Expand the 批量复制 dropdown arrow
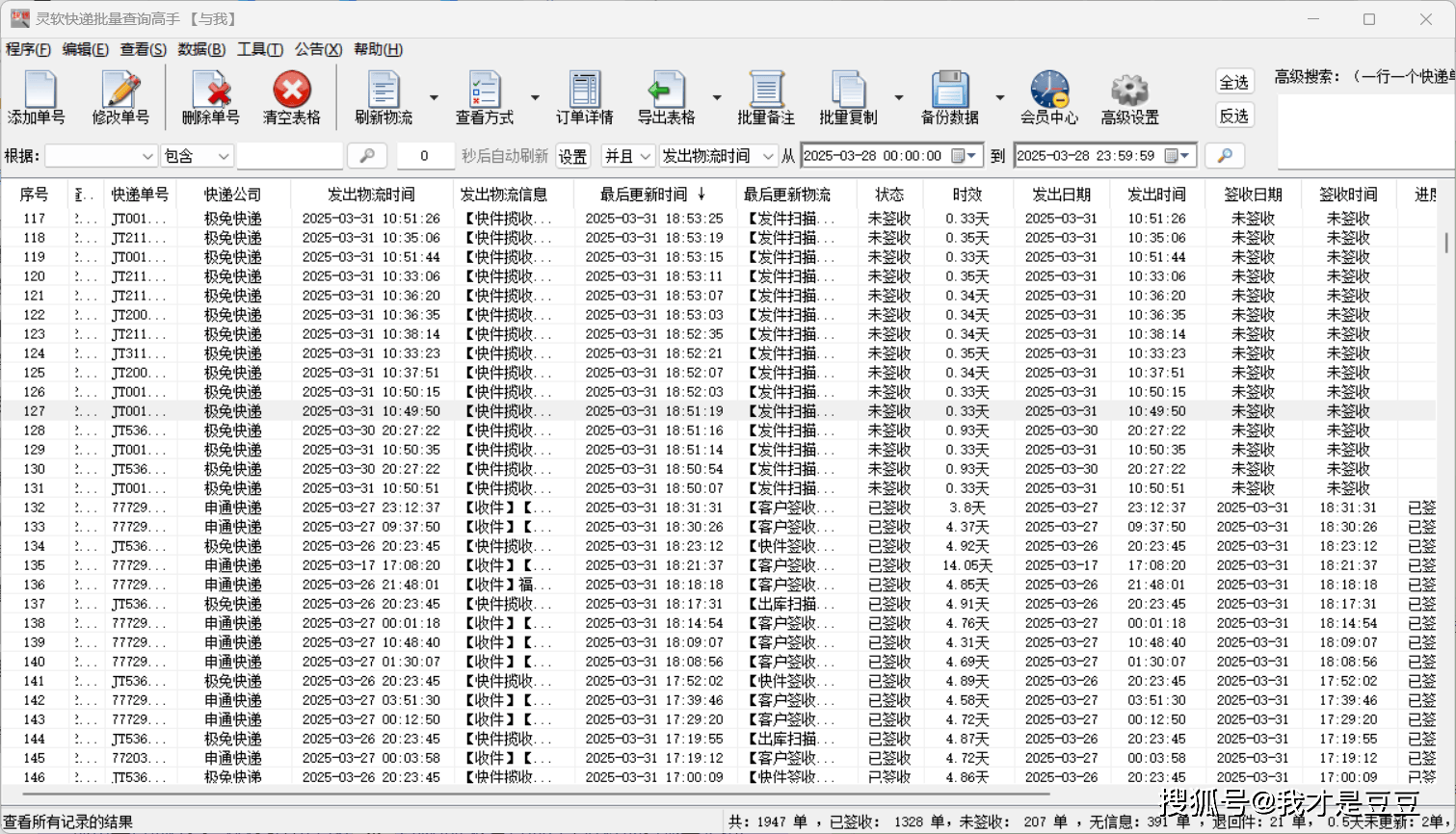The height and width of the screenshot is (834, 1456). pyautogui.click(x=899, y=97)
